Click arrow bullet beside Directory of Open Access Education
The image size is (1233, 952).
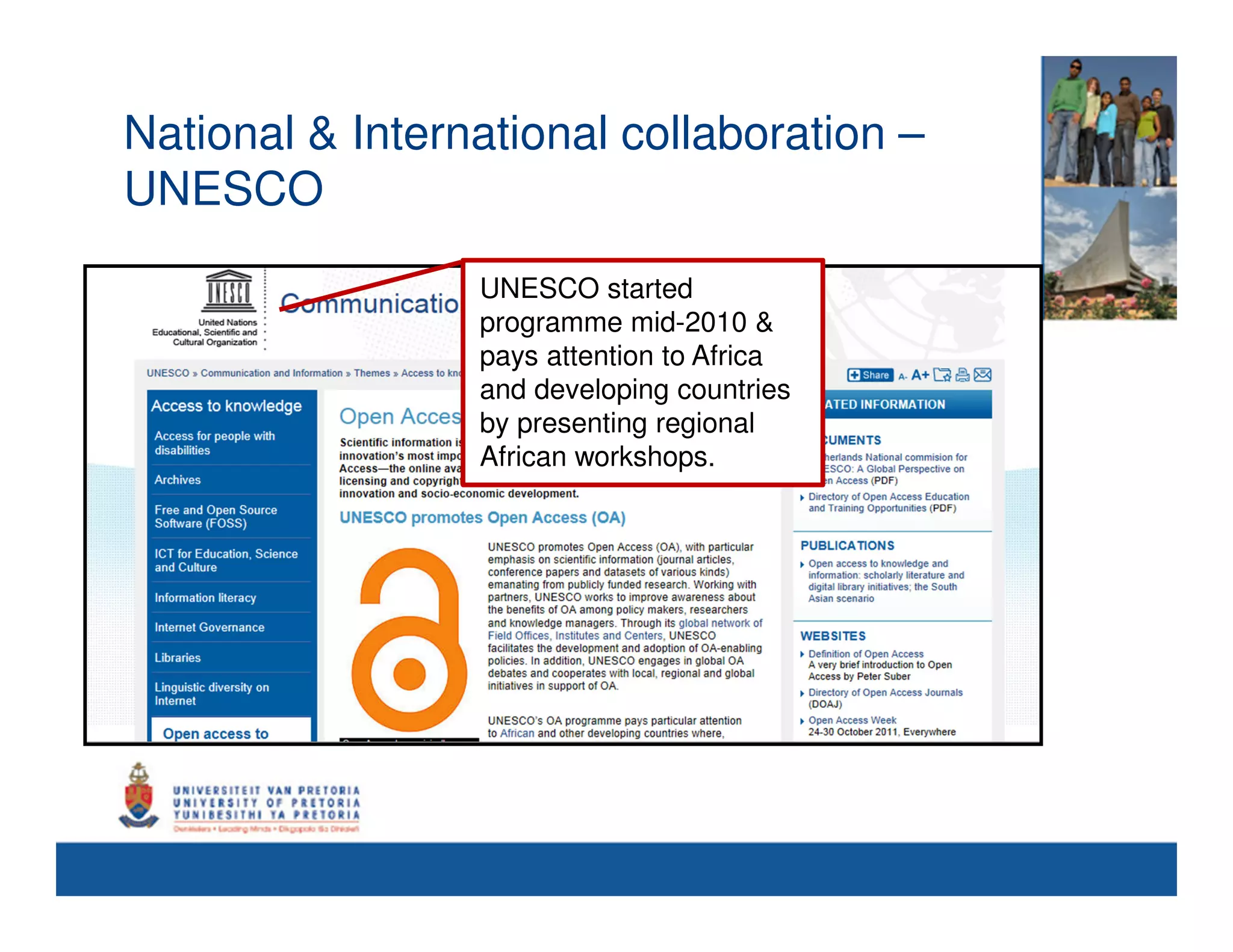click(803, 498)
